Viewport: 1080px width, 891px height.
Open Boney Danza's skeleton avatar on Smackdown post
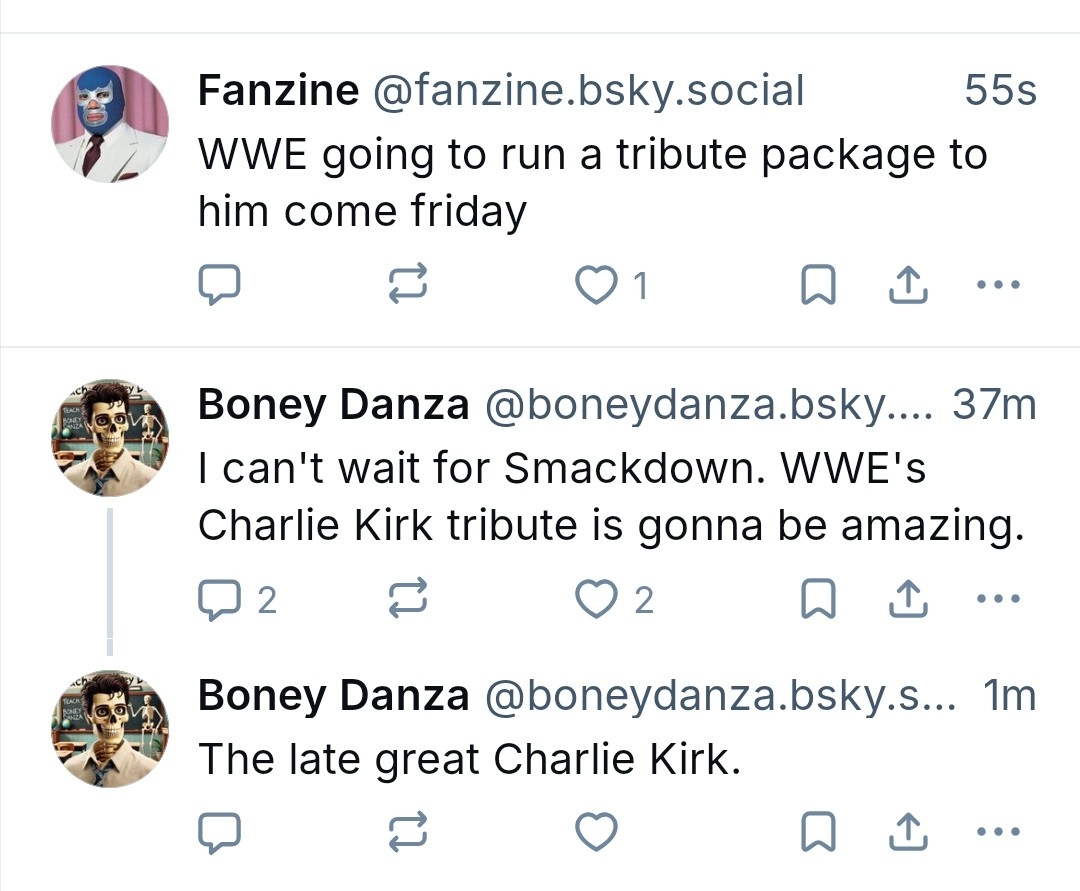point(110,438)
